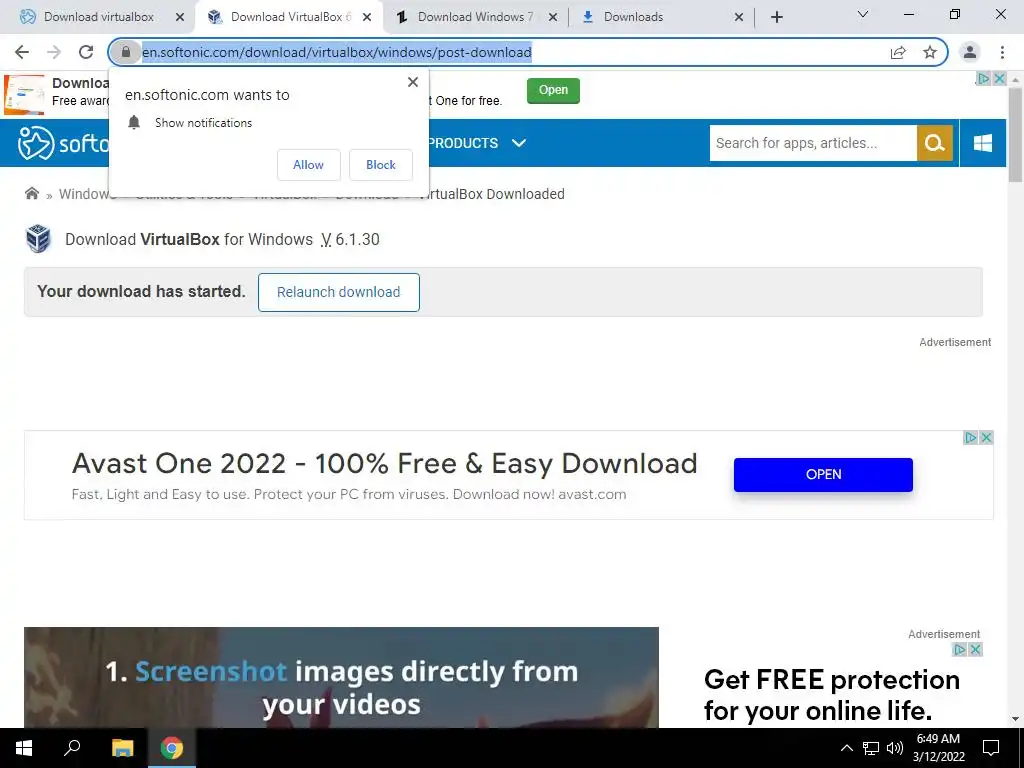Image resolution: width=1024 pixels, height=768 pixels.
Task: Go to the home breadcrumb icon
Action: click(32, 193)
